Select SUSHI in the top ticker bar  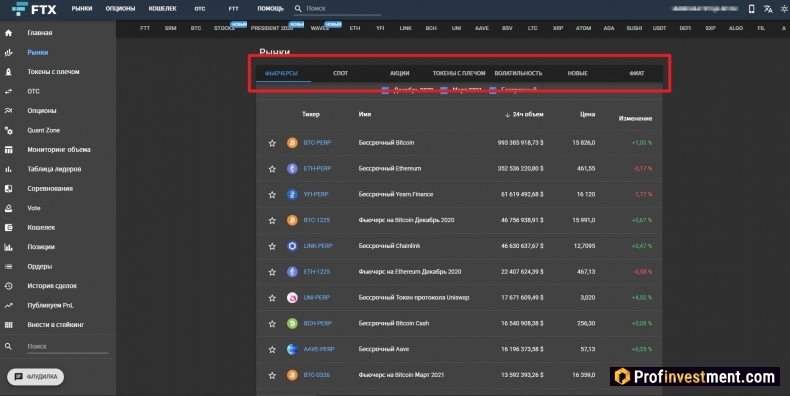pyautogui.click(x=634, y=28)
